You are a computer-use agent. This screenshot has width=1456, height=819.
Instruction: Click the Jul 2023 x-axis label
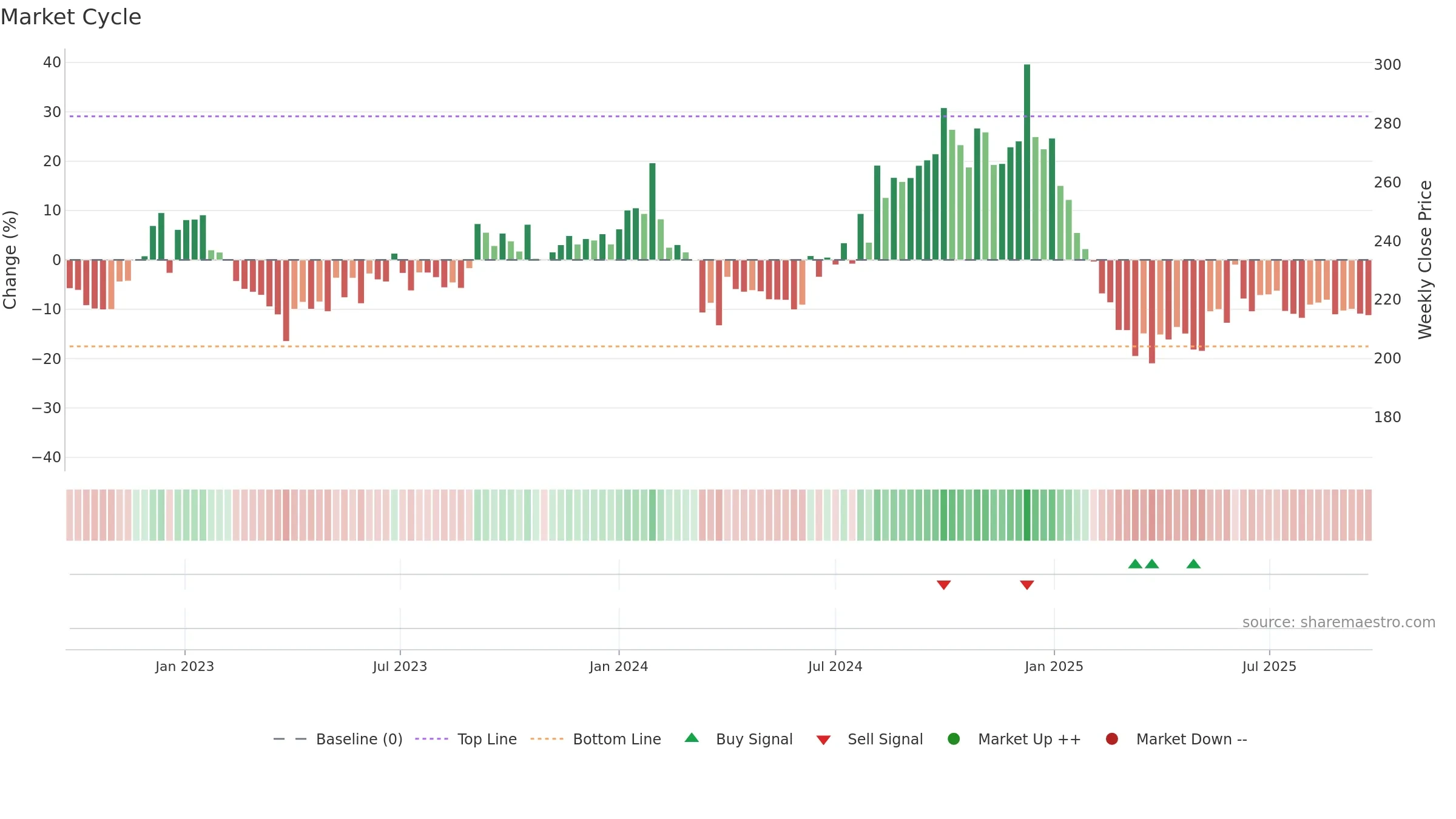tap(400, 667)
